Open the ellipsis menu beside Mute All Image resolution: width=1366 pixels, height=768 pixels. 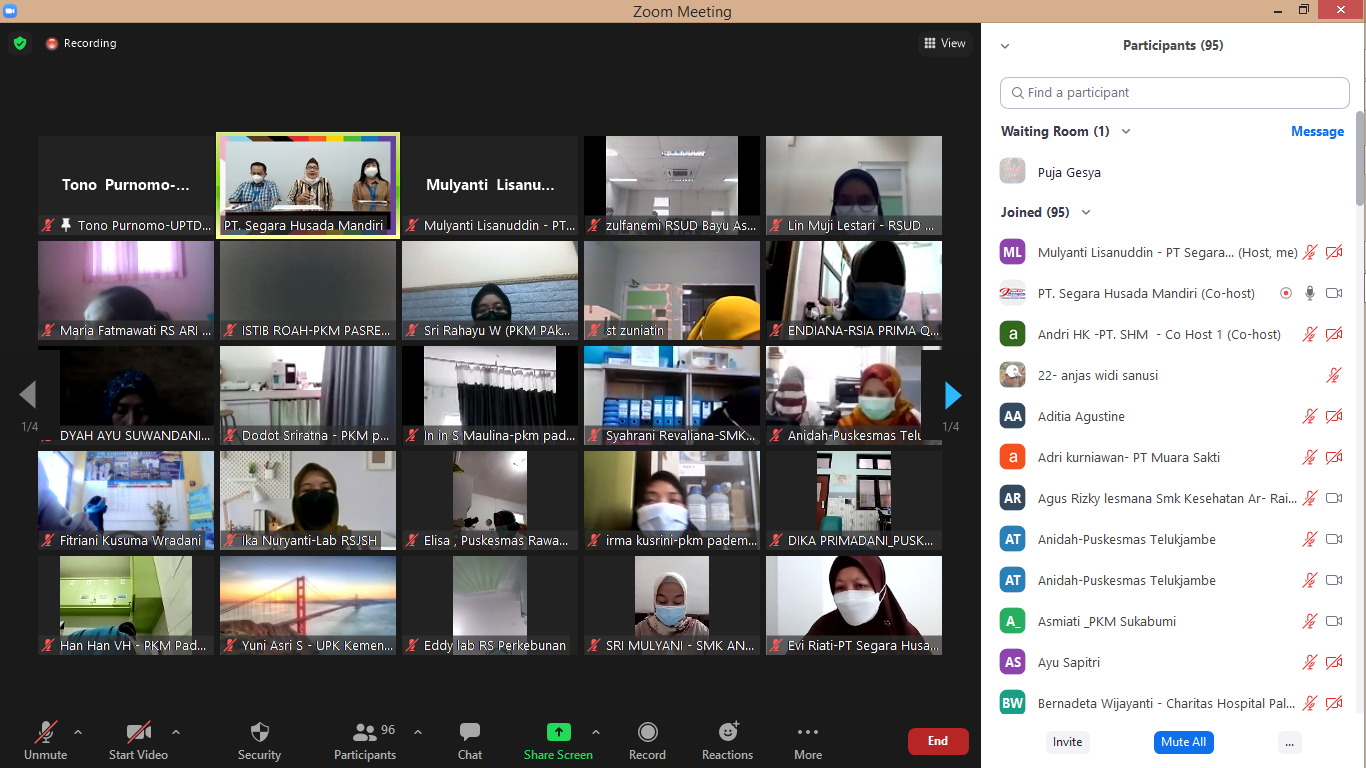tap(1290, 742)
